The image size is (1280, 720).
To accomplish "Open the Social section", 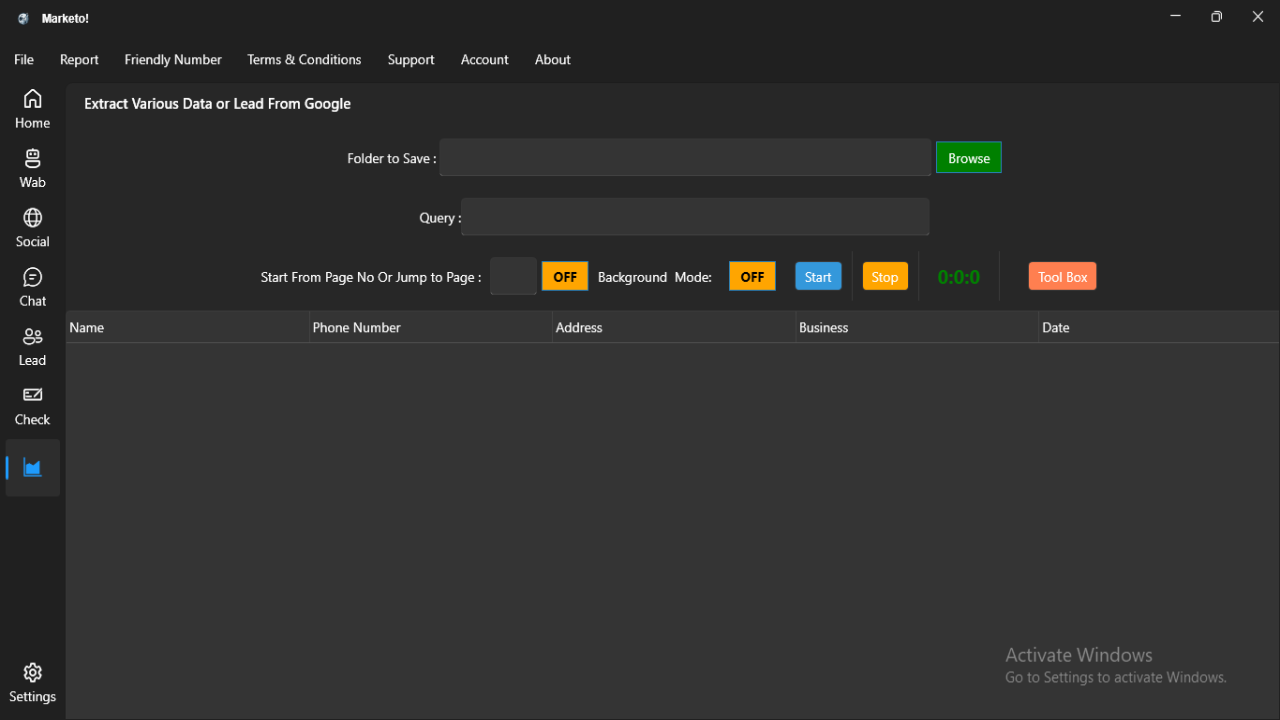I will click(x=32, y=226).
